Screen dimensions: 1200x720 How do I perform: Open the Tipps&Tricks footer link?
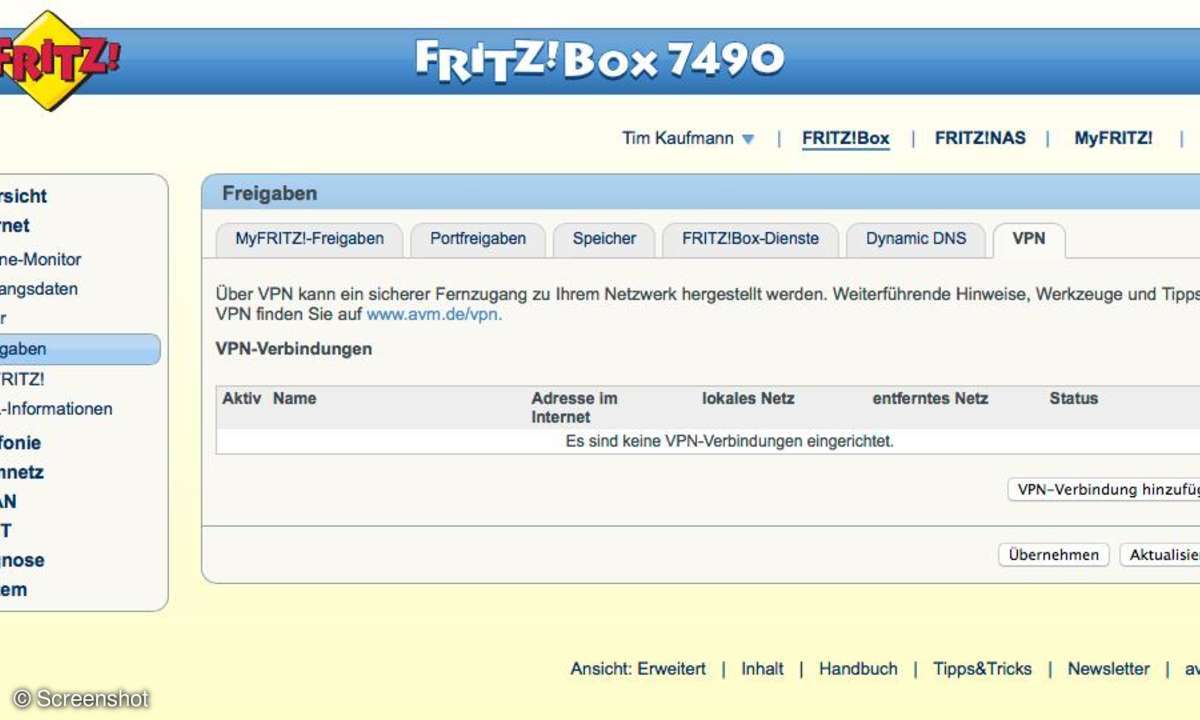tap(982, 669)
